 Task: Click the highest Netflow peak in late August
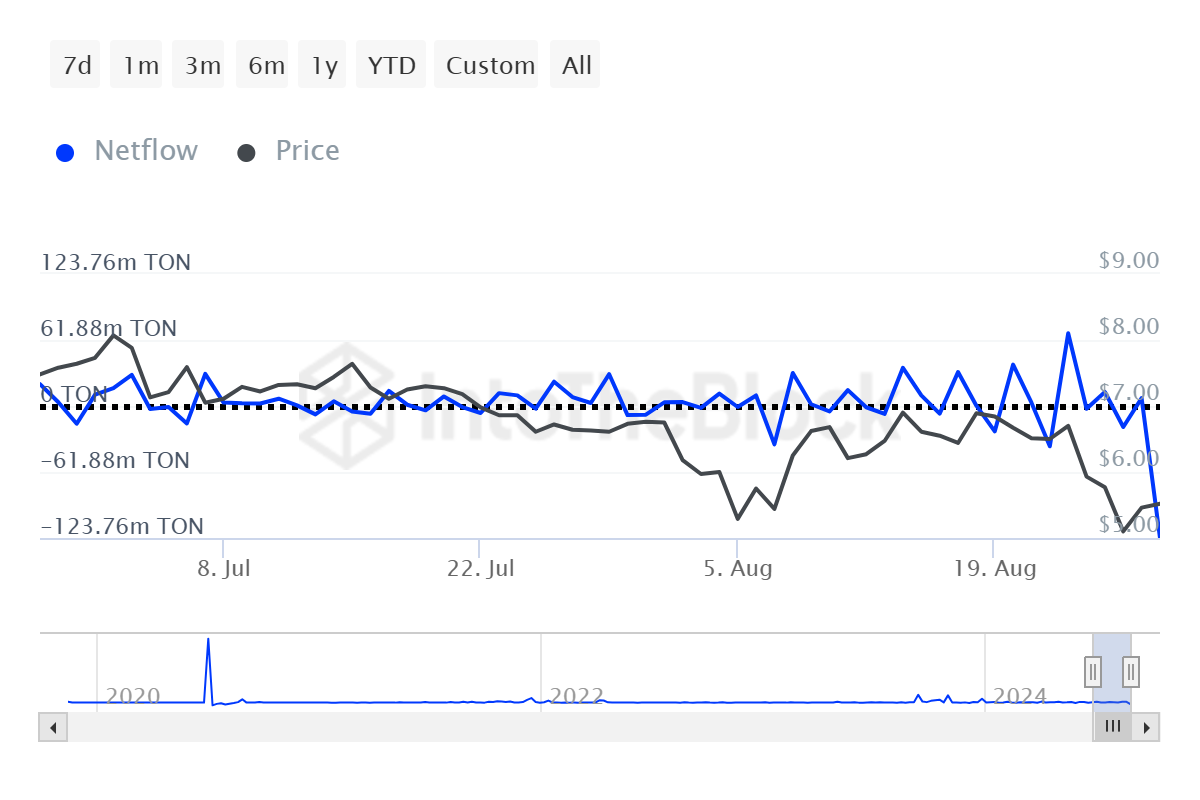[x=1068, y=333]
